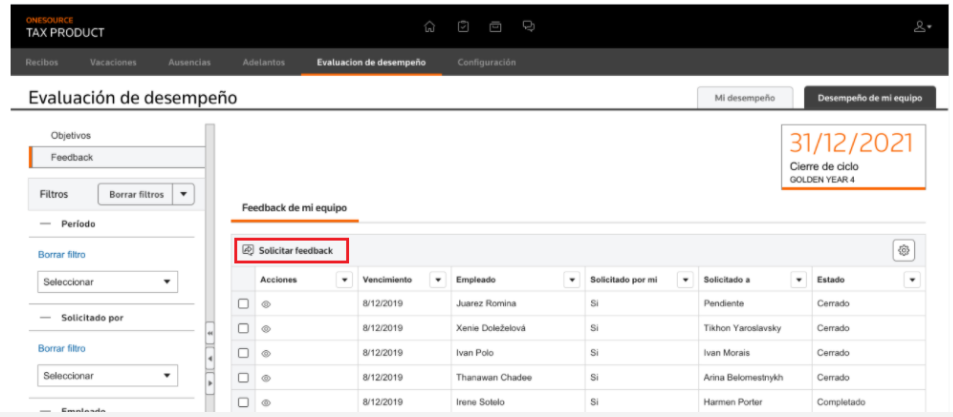Open the Período Seleccionar dropdown
This screenshot has width=953, height=417.
(108, 282)
